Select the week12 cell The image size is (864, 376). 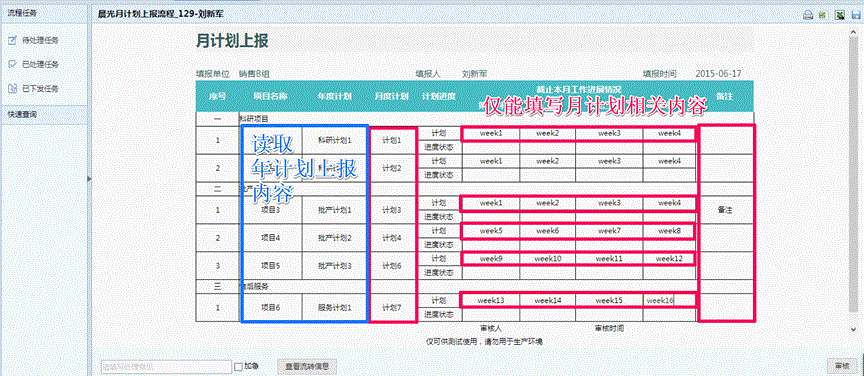click(x=669, y=259)
